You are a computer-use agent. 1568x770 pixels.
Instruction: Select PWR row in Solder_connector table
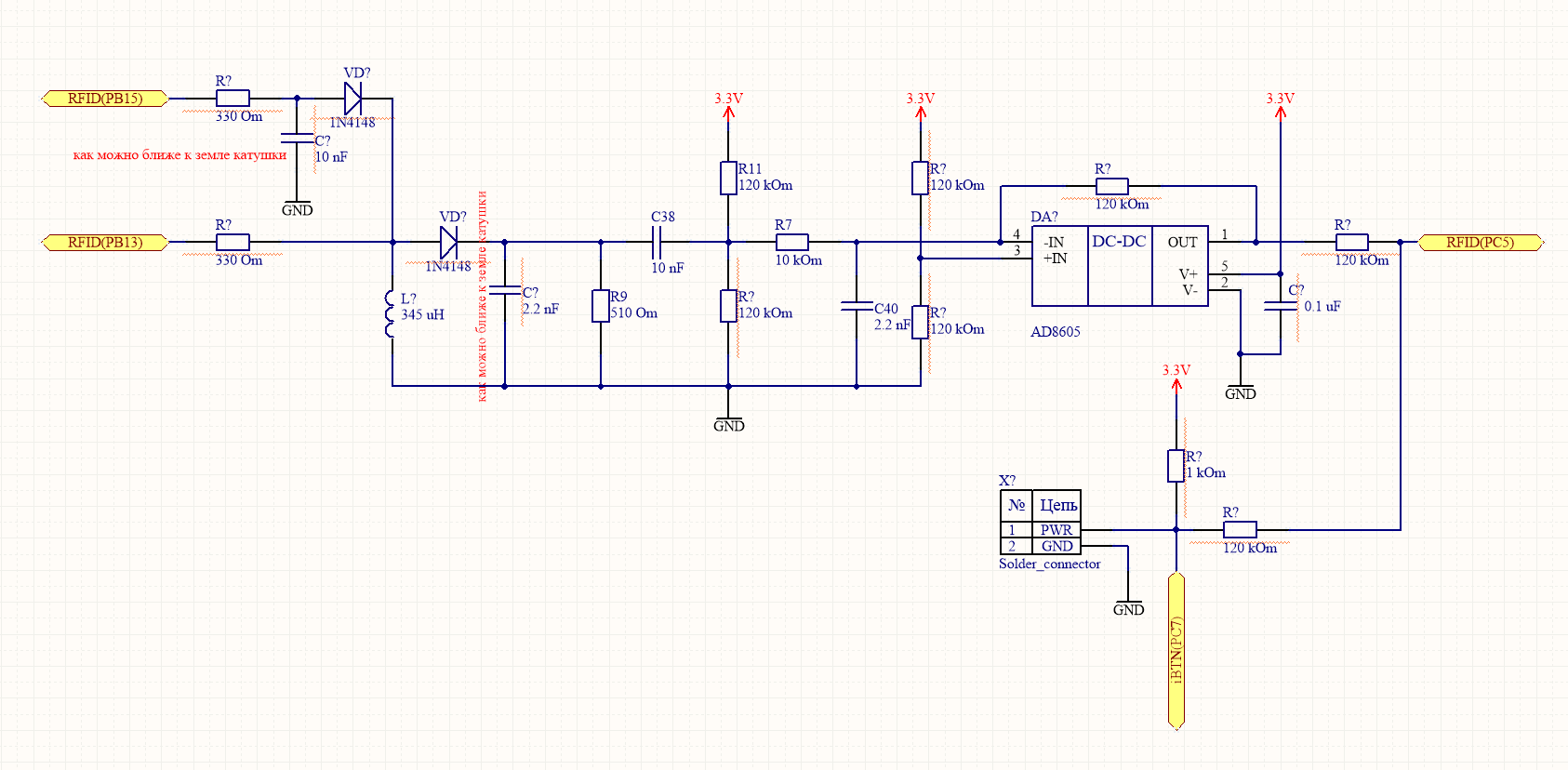1056,530
